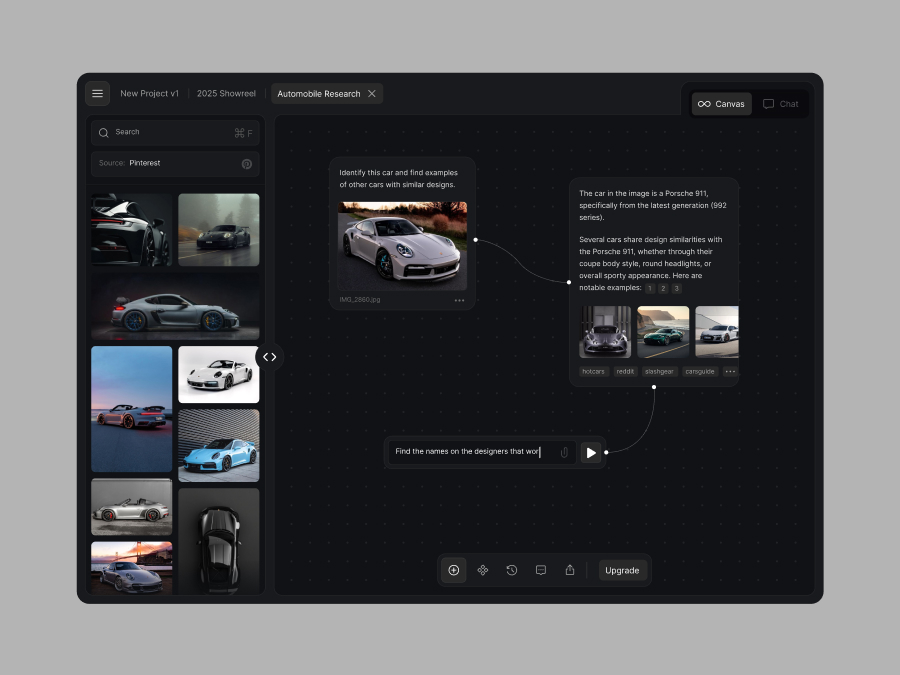Viewport: 900px width, 675px height.
Task: Click the prompt input connector dot
Action: click(x=606, y=452)
